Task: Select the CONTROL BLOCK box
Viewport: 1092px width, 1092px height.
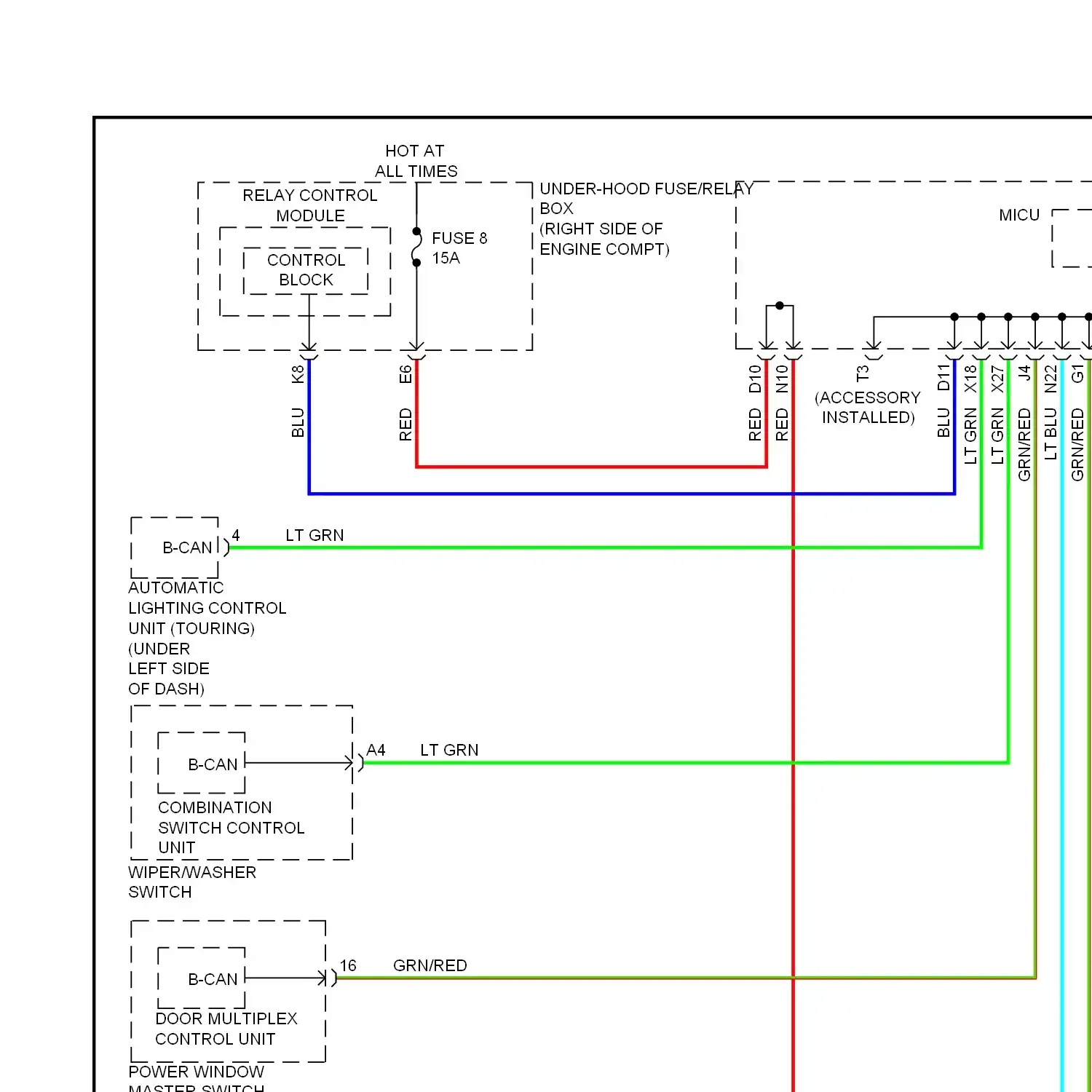Action: click(x=306, y=270)
